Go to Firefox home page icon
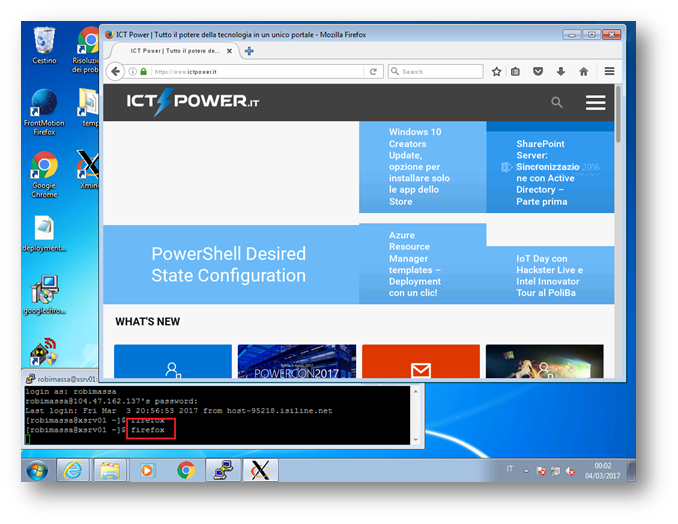 pos(584,71)
